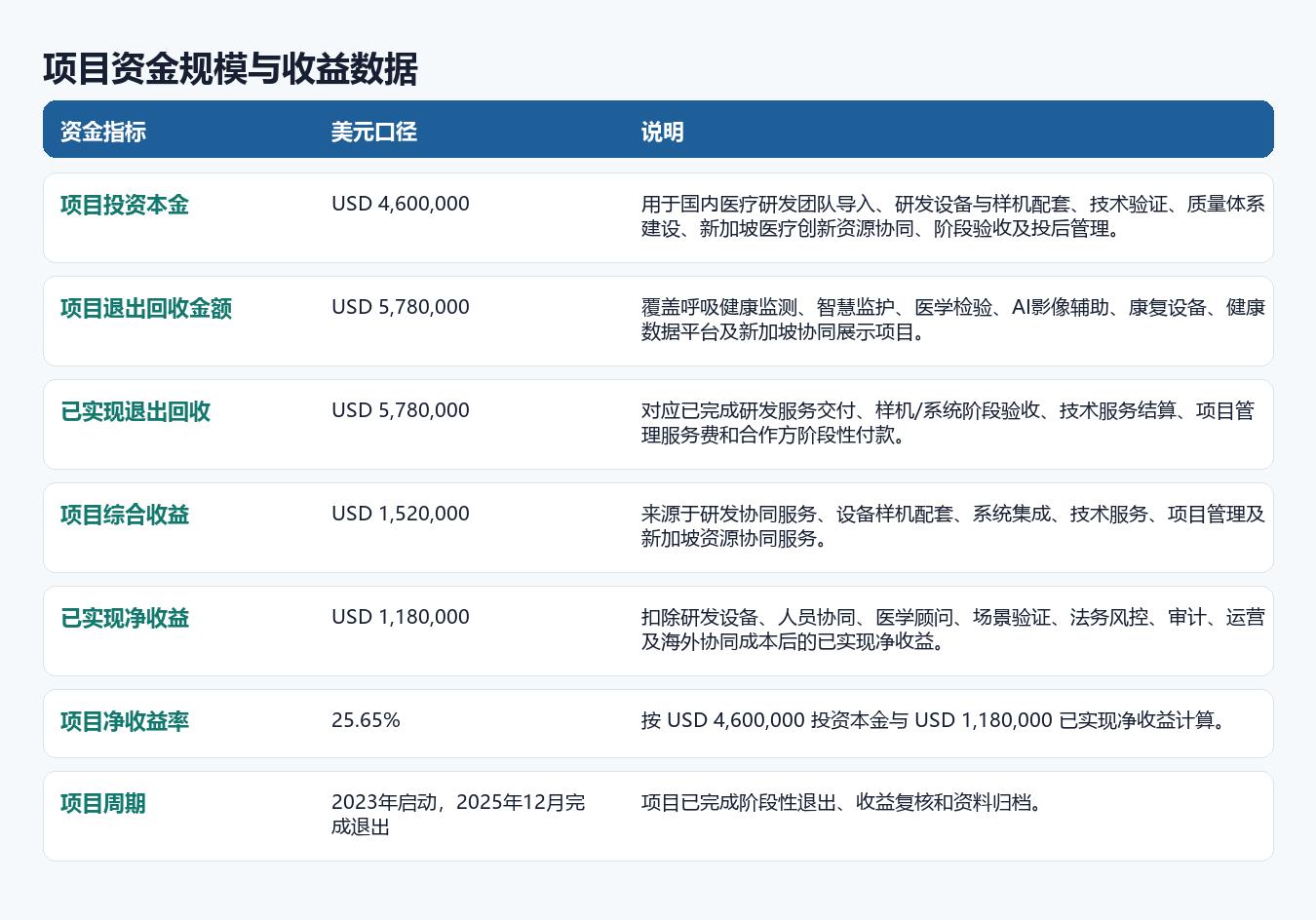Click the USD 1,180,000 cell in 已实现净收益 row
Viewport: 1316px width, 920px height.
[401, 617]
